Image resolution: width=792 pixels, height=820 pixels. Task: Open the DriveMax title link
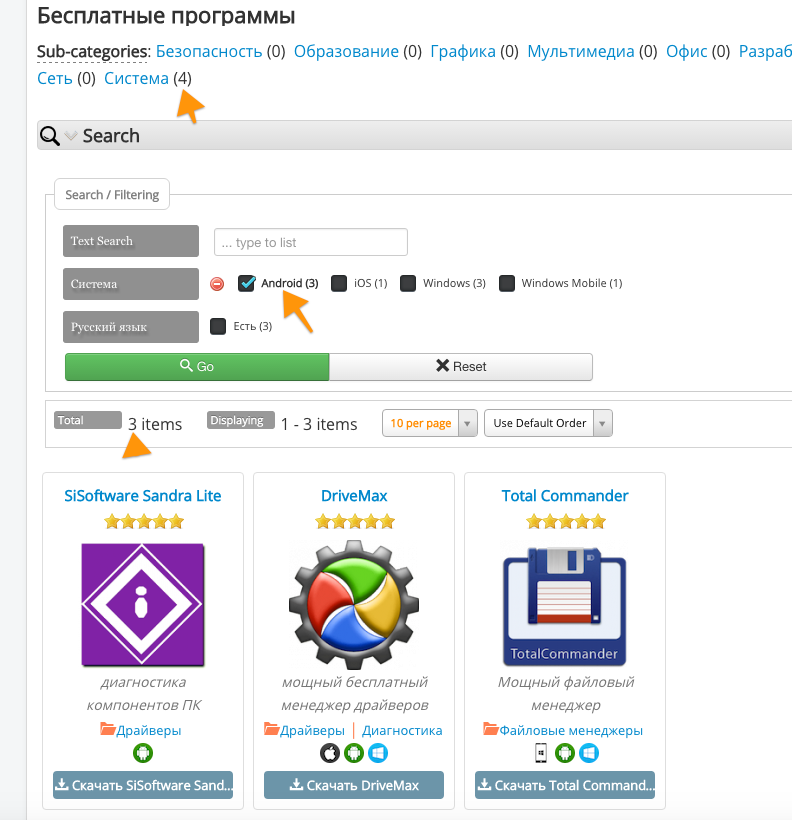coord(354,496)
